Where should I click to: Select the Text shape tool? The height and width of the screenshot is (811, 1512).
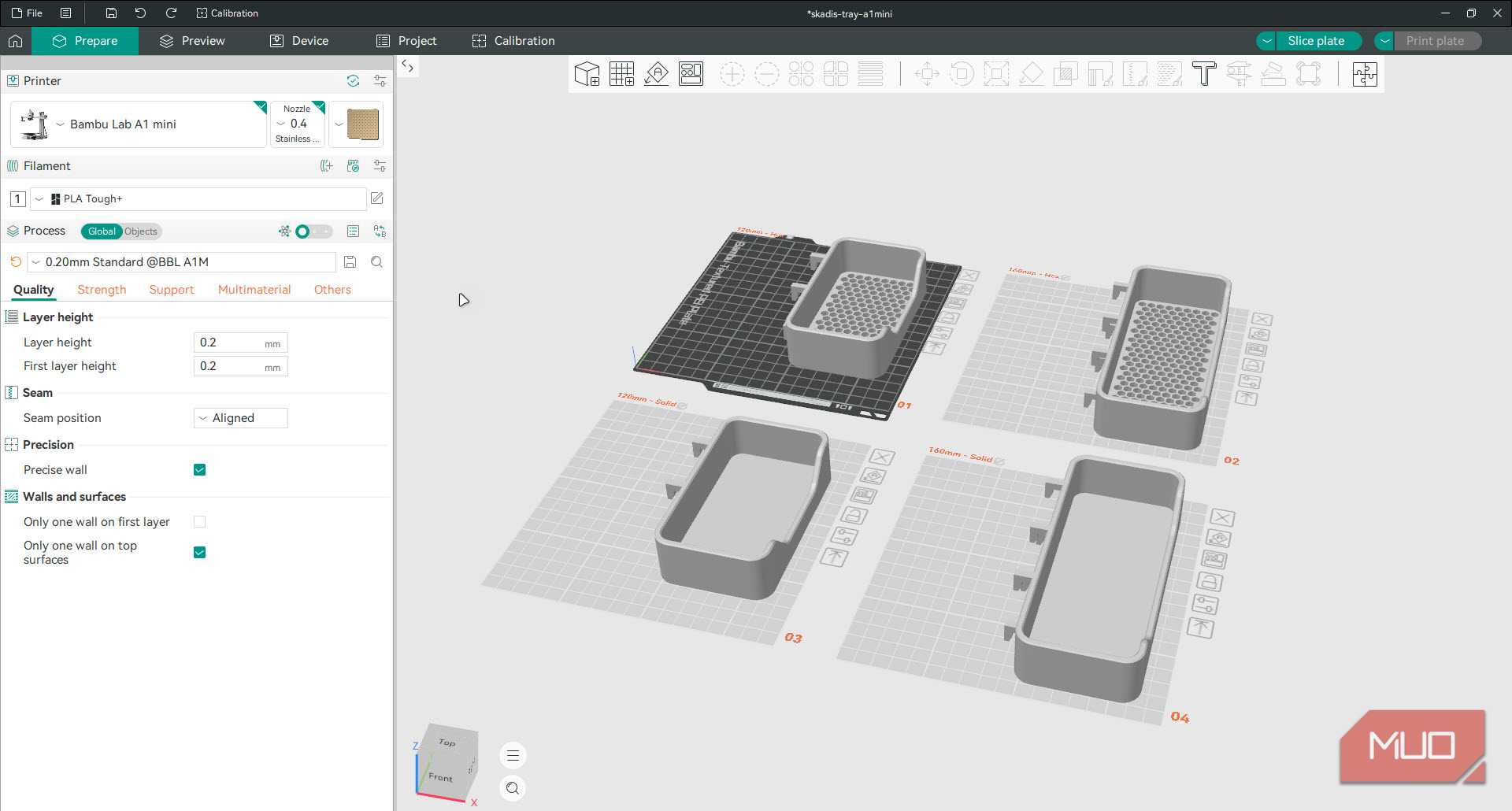pyautogui.click(x=1204, y=74)
